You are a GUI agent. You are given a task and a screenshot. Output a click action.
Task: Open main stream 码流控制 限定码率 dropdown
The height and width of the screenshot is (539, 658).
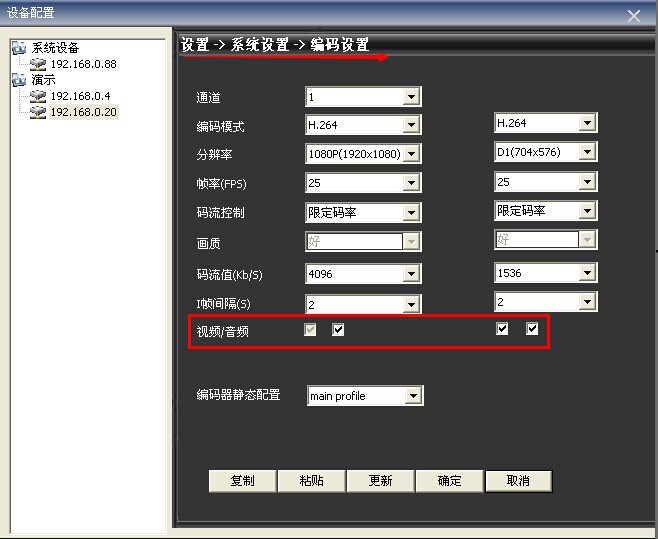[363, 212]
